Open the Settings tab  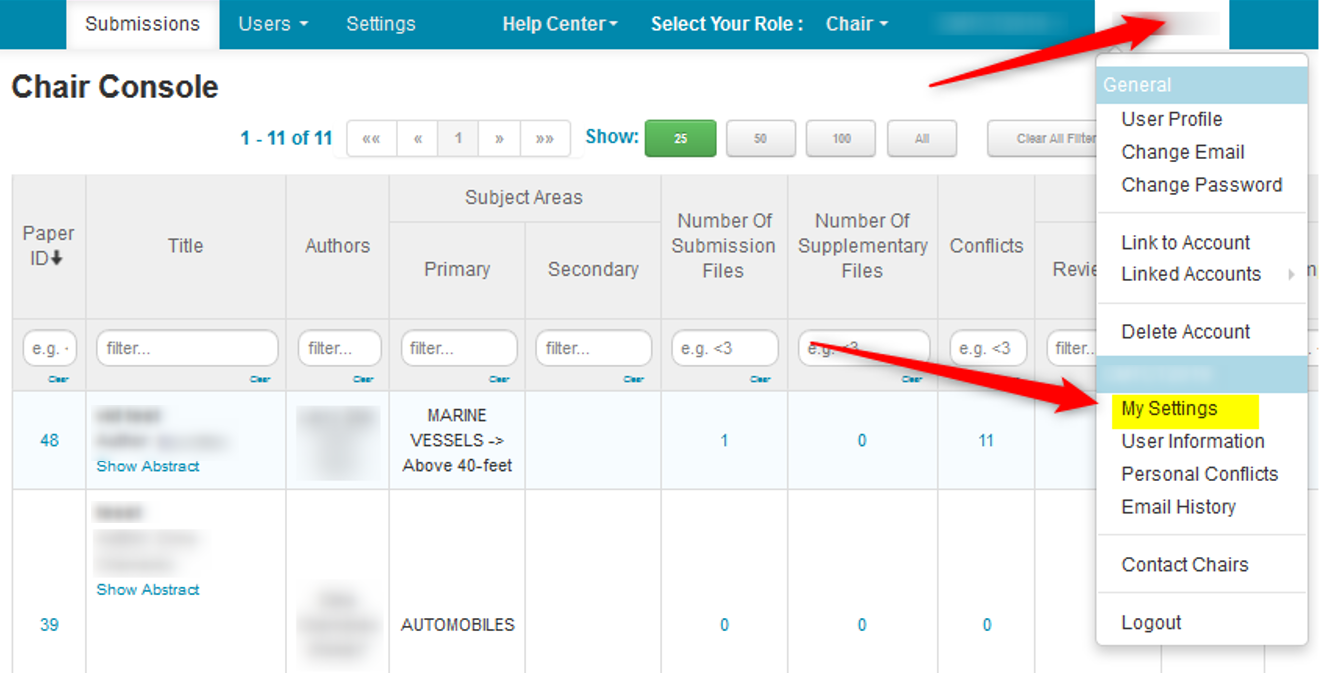pyautogui.click(x=381, y=24)
